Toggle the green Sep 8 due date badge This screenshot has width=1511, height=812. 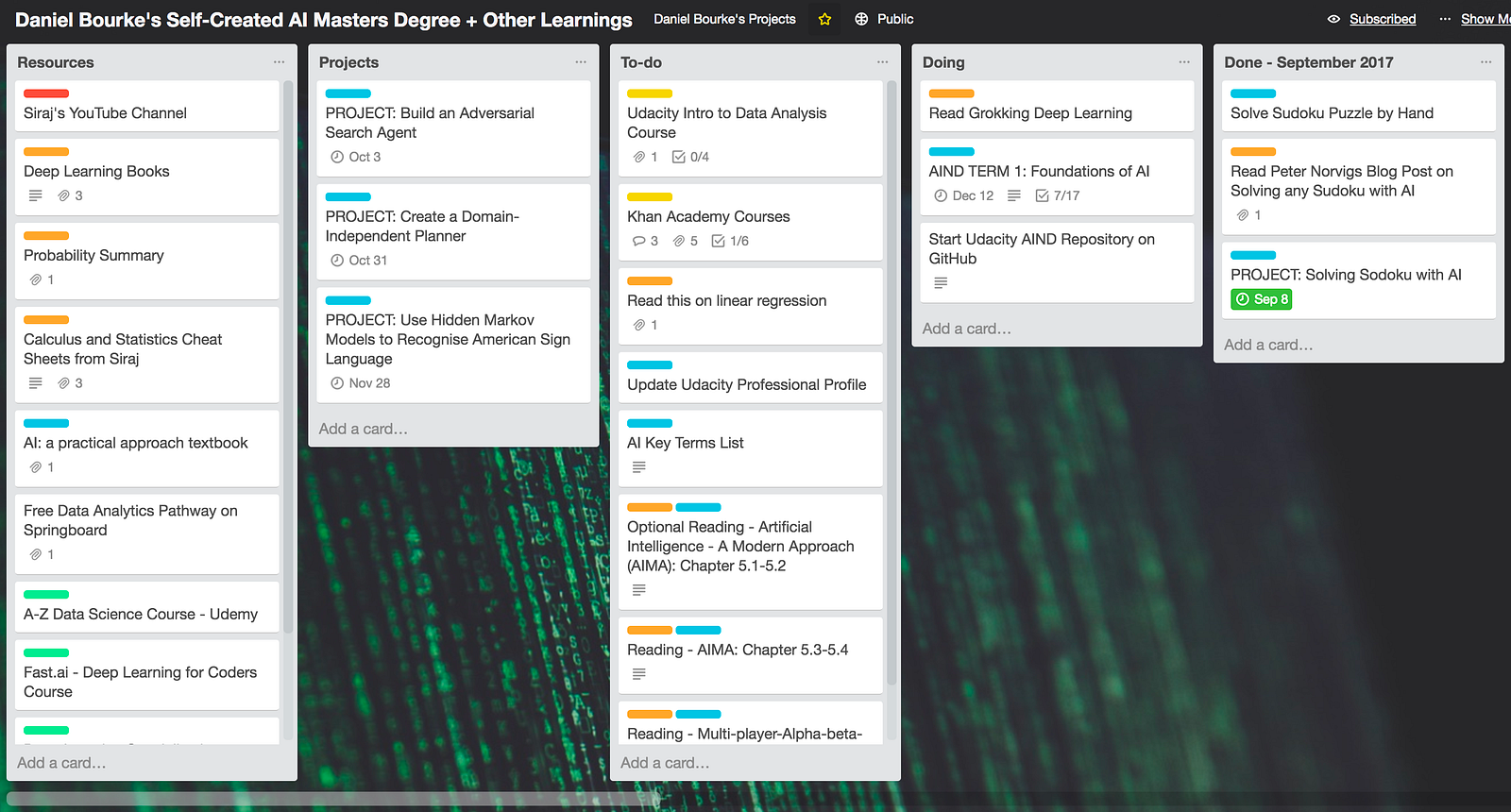[1261, 299]
